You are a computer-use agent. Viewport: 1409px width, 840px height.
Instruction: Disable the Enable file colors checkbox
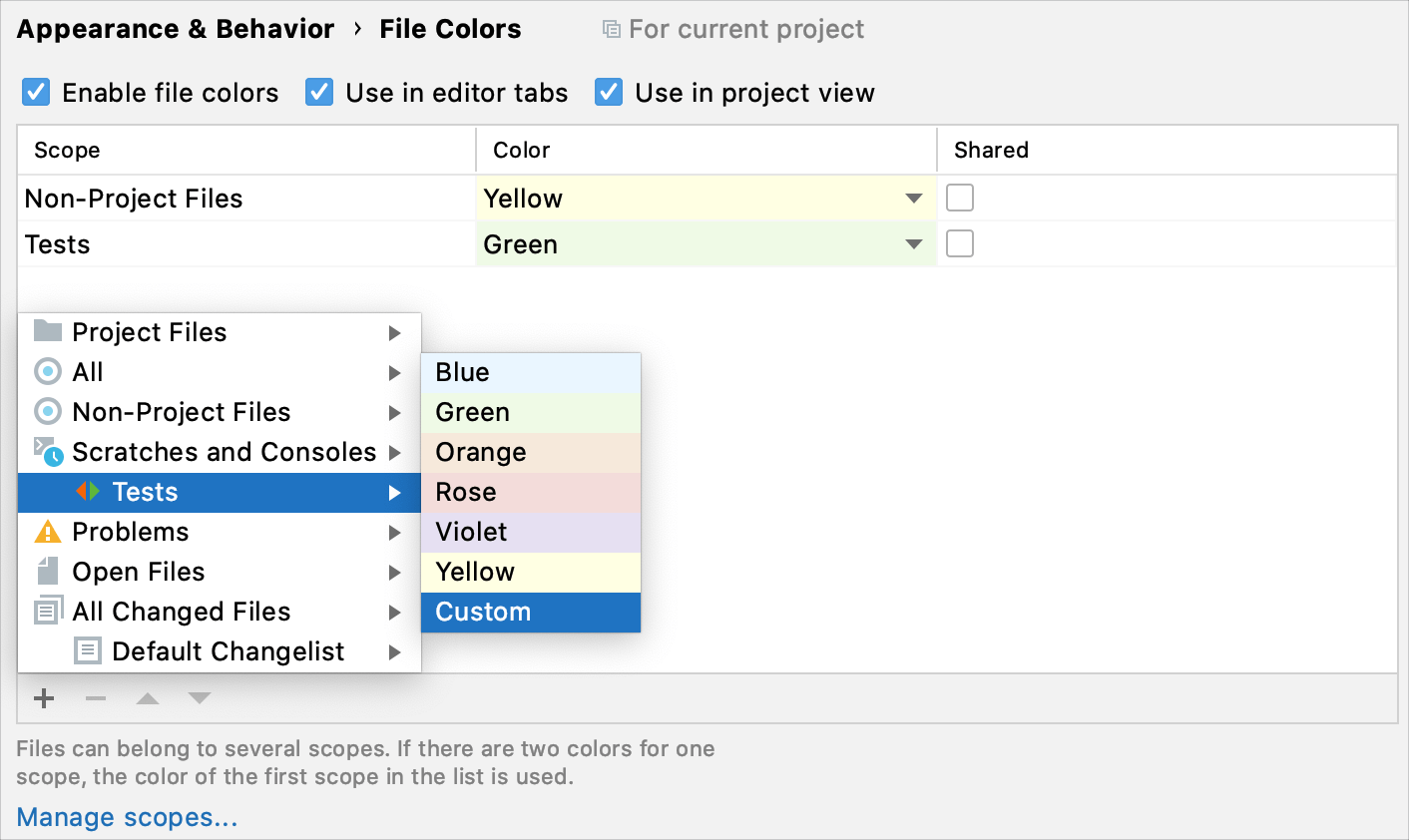click(x=35, y=92)
